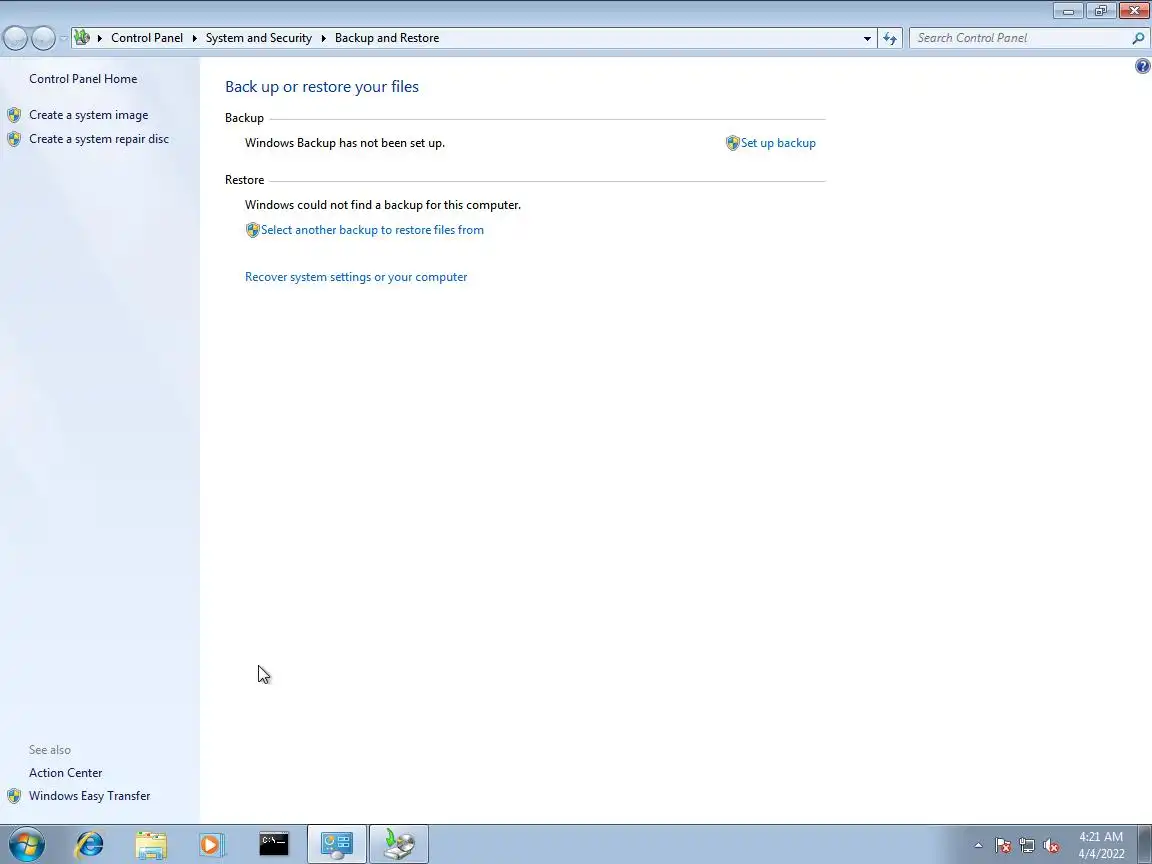Click the shield icon beside Create a system image

coord(14,115)
